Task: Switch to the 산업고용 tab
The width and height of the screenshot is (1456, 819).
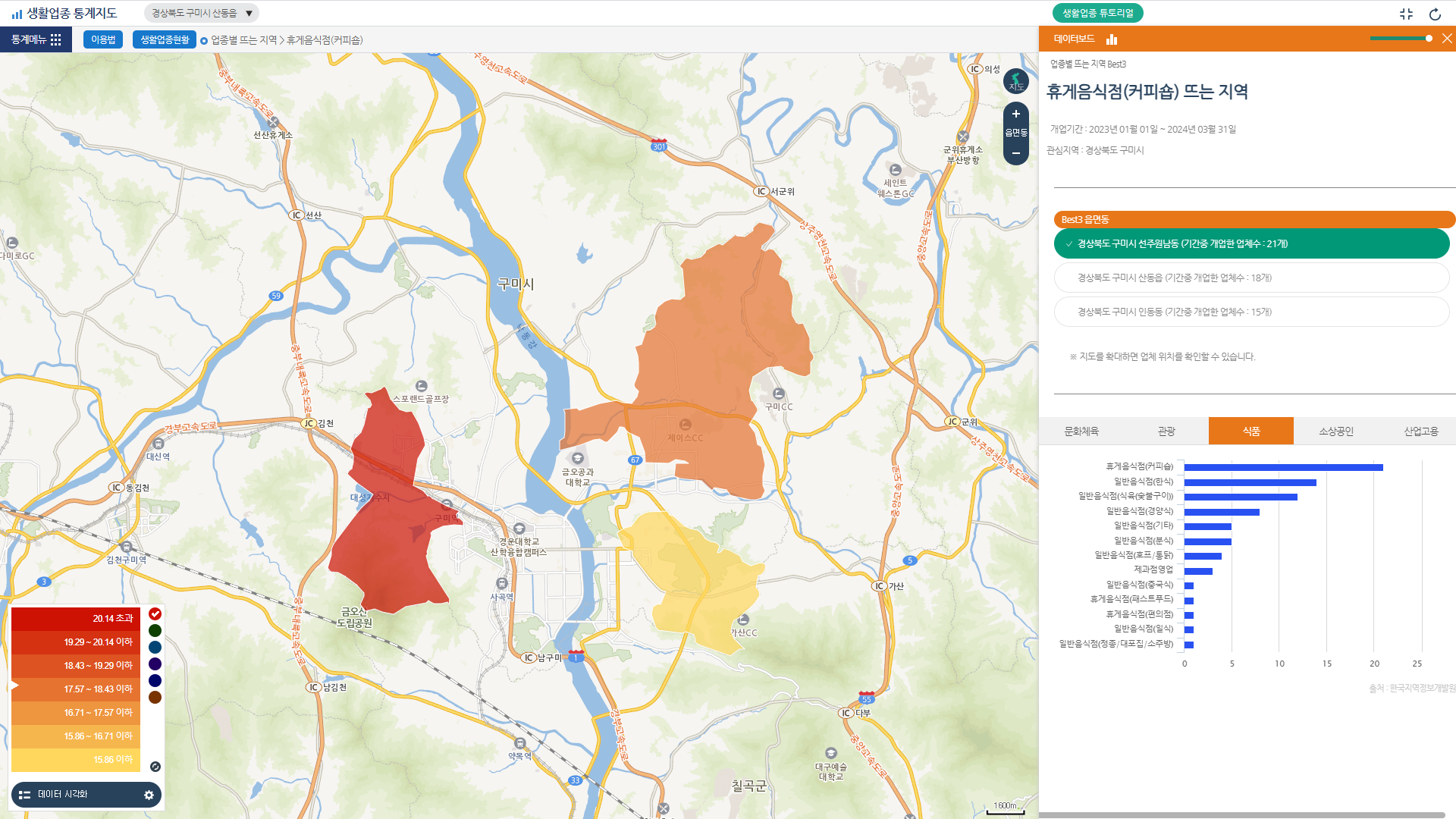Action: 1420,431
